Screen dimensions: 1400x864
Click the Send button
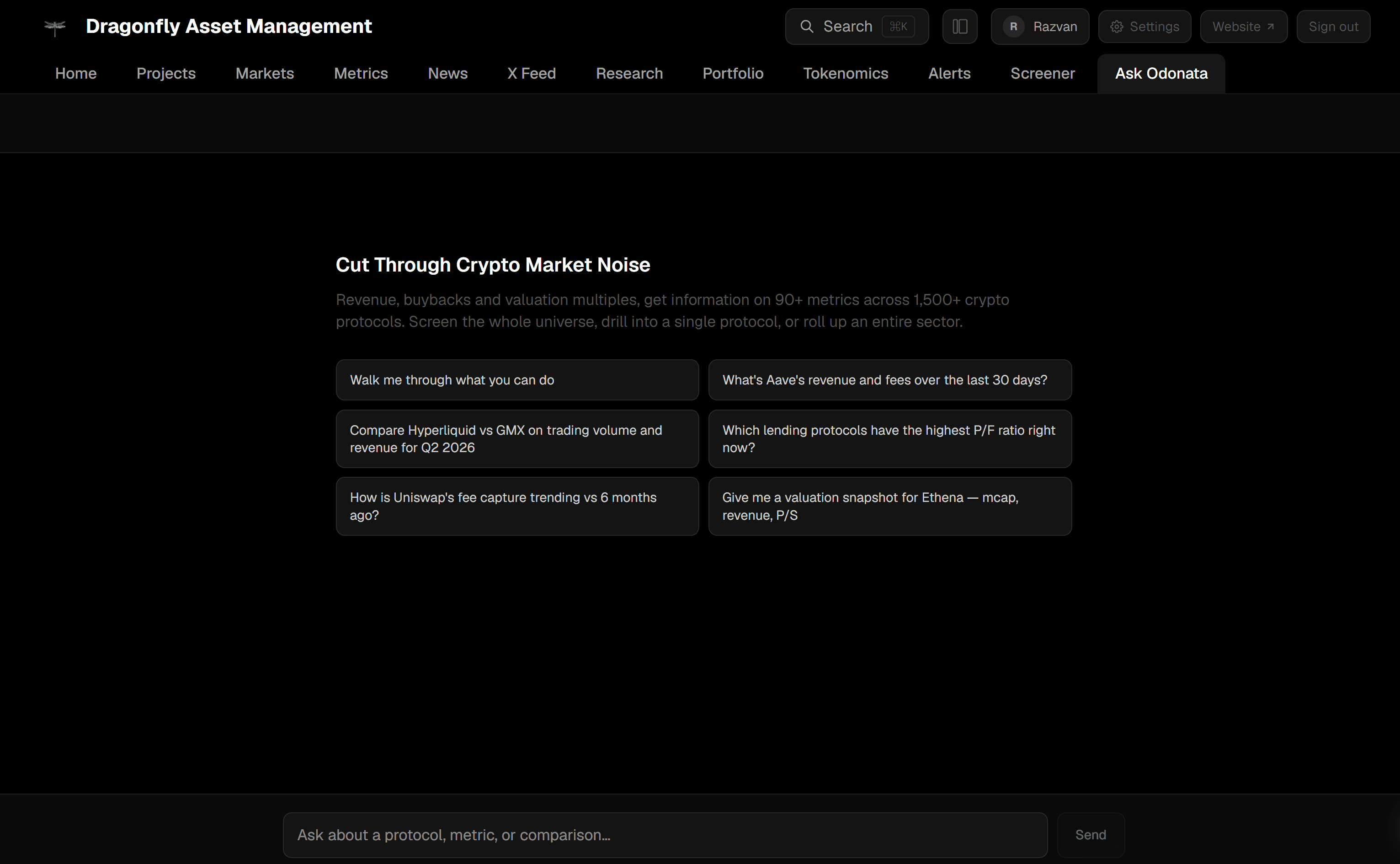click(x=1091, y=835)
